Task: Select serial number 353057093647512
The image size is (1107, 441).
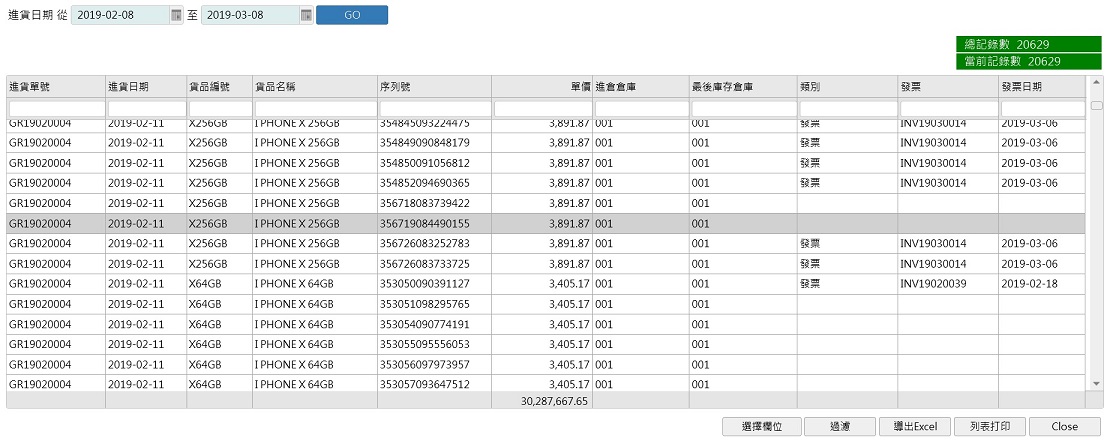Action: 424,385
